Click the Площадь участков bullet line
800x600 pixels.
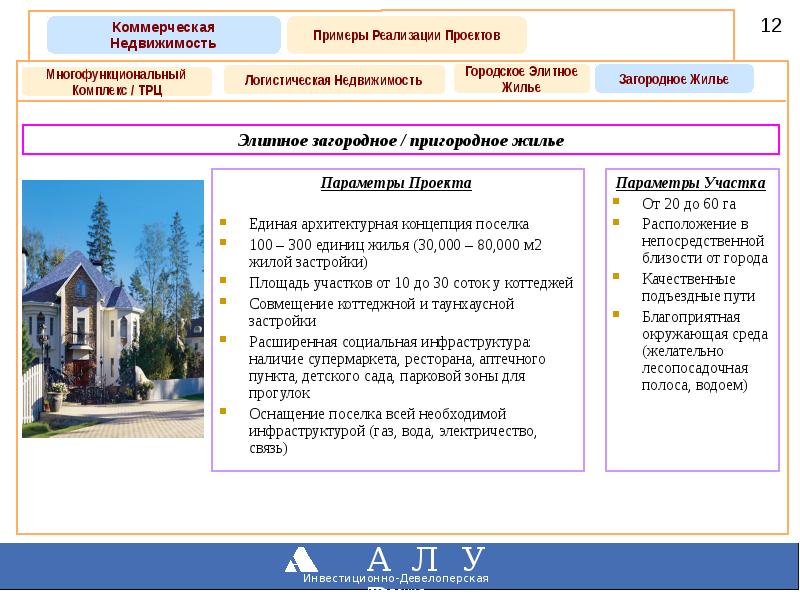pos(410,283)
